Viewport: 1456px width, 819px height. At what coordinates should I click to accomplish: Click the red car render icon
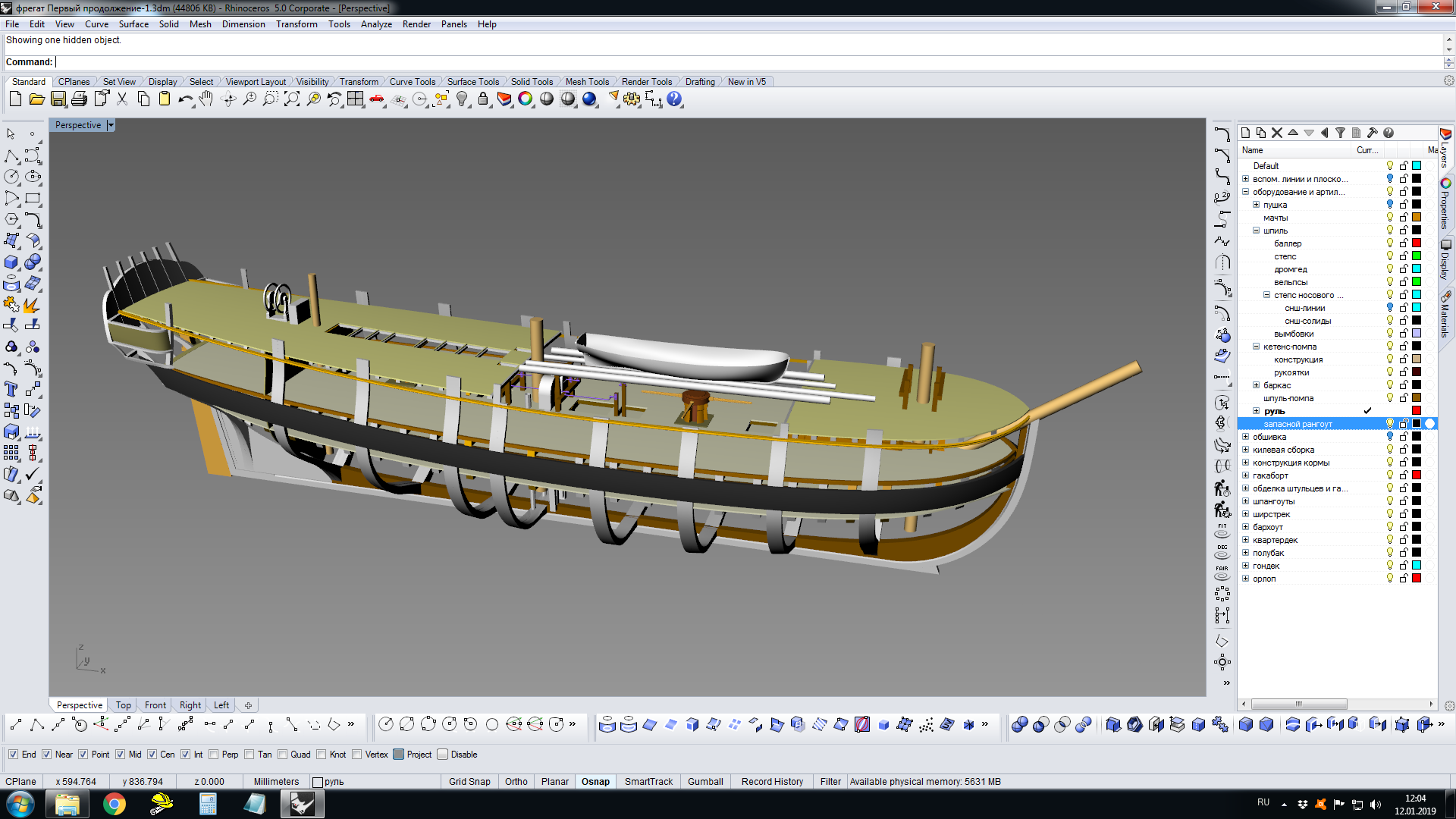[x=377, y=99]
